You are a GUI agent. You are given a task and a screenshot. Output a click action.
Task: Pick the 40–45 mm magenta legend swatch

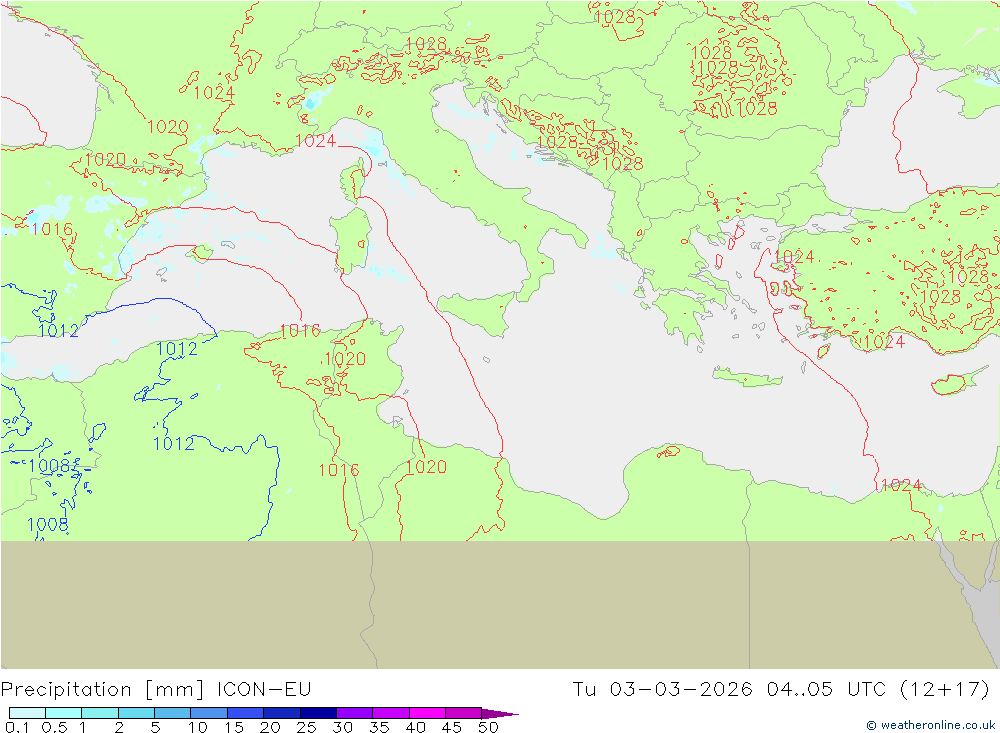[427, 713]
